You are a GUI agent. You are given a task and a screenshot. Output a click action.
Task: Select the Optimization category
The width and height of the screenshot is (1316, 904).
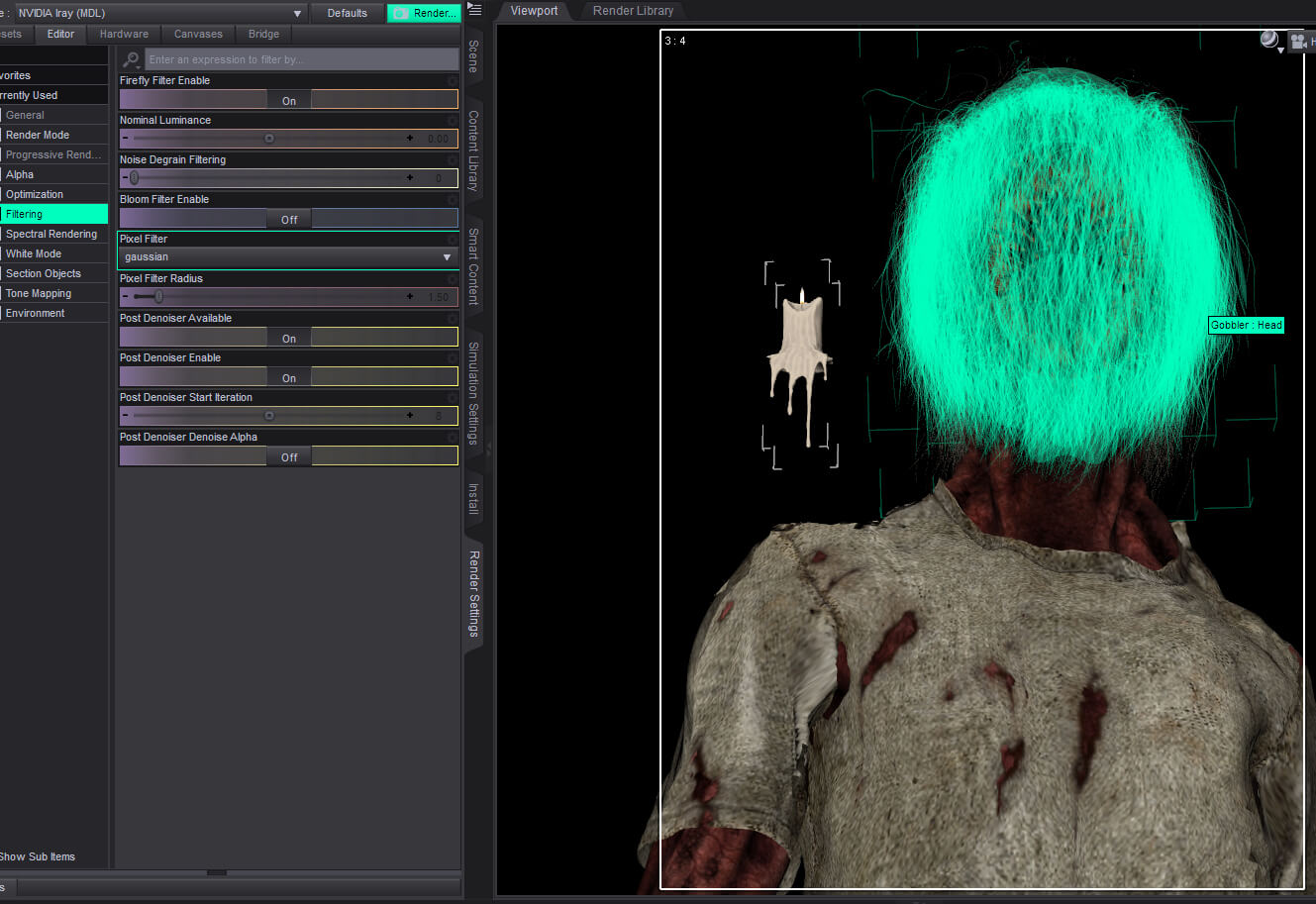pyautogui.click(x=53, y=194)
